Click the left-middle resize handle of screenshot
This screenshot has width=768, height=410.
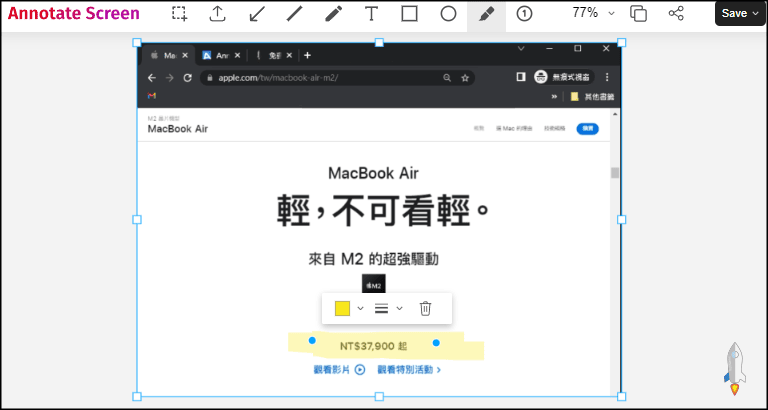[x=137, y=219]
